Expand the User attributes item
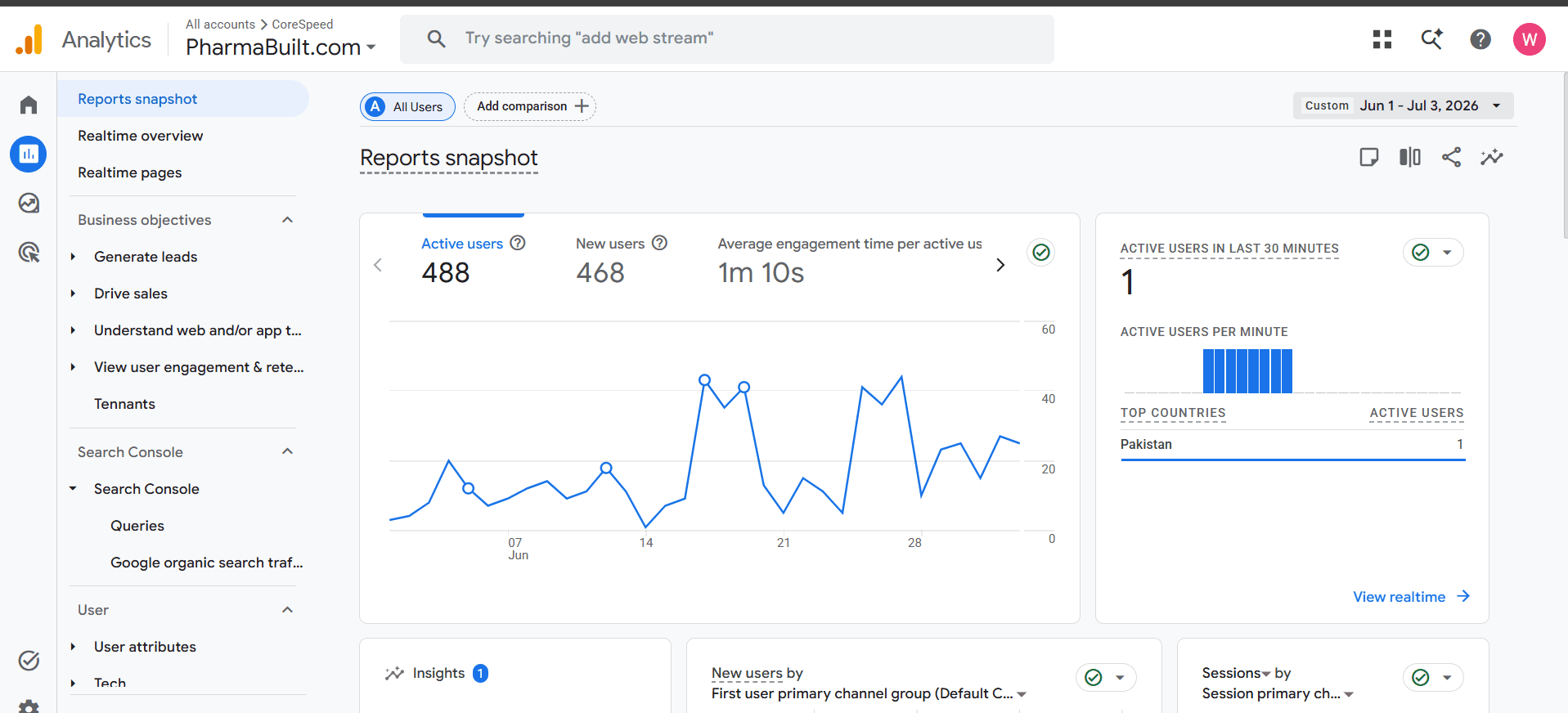The width and height of the screenshot is (1568, 713). 73,647
